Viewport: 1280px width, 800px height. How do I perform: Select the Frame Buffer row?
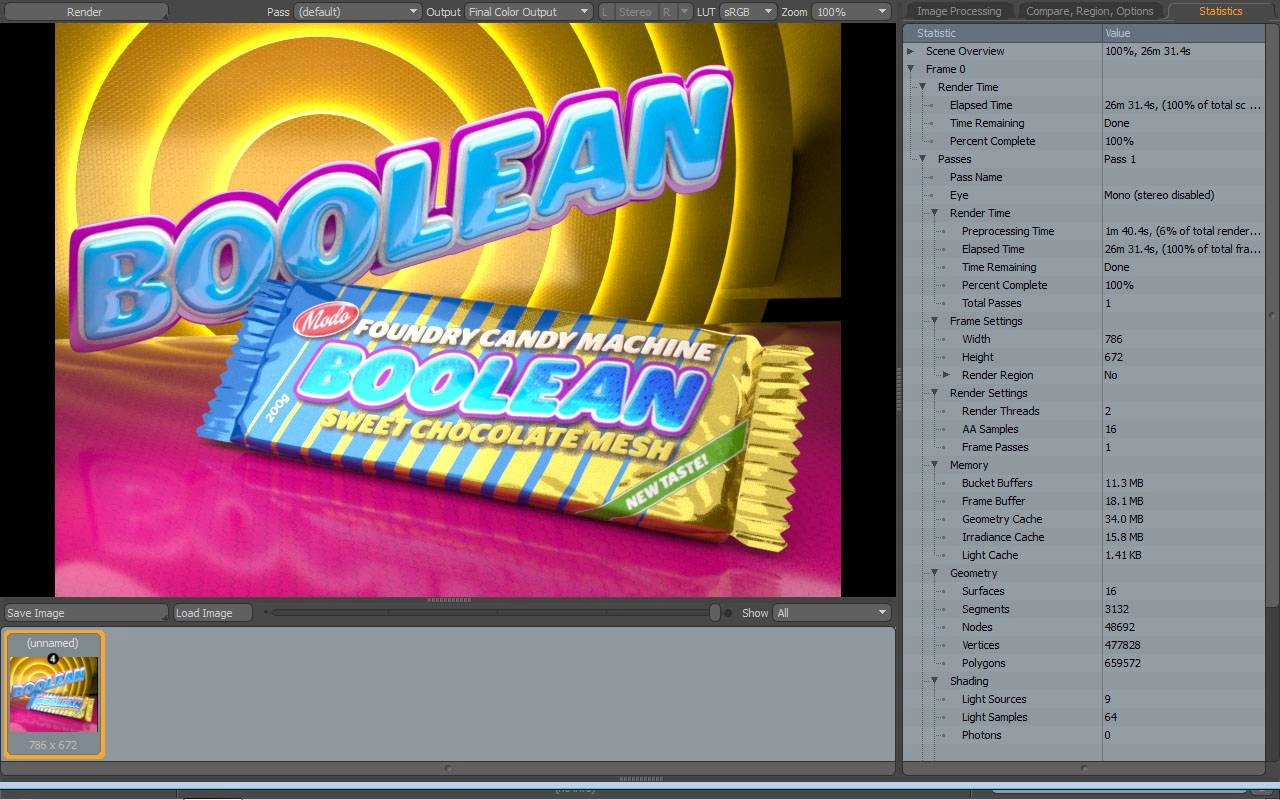pyautogui.click(x=1084, y=501)
